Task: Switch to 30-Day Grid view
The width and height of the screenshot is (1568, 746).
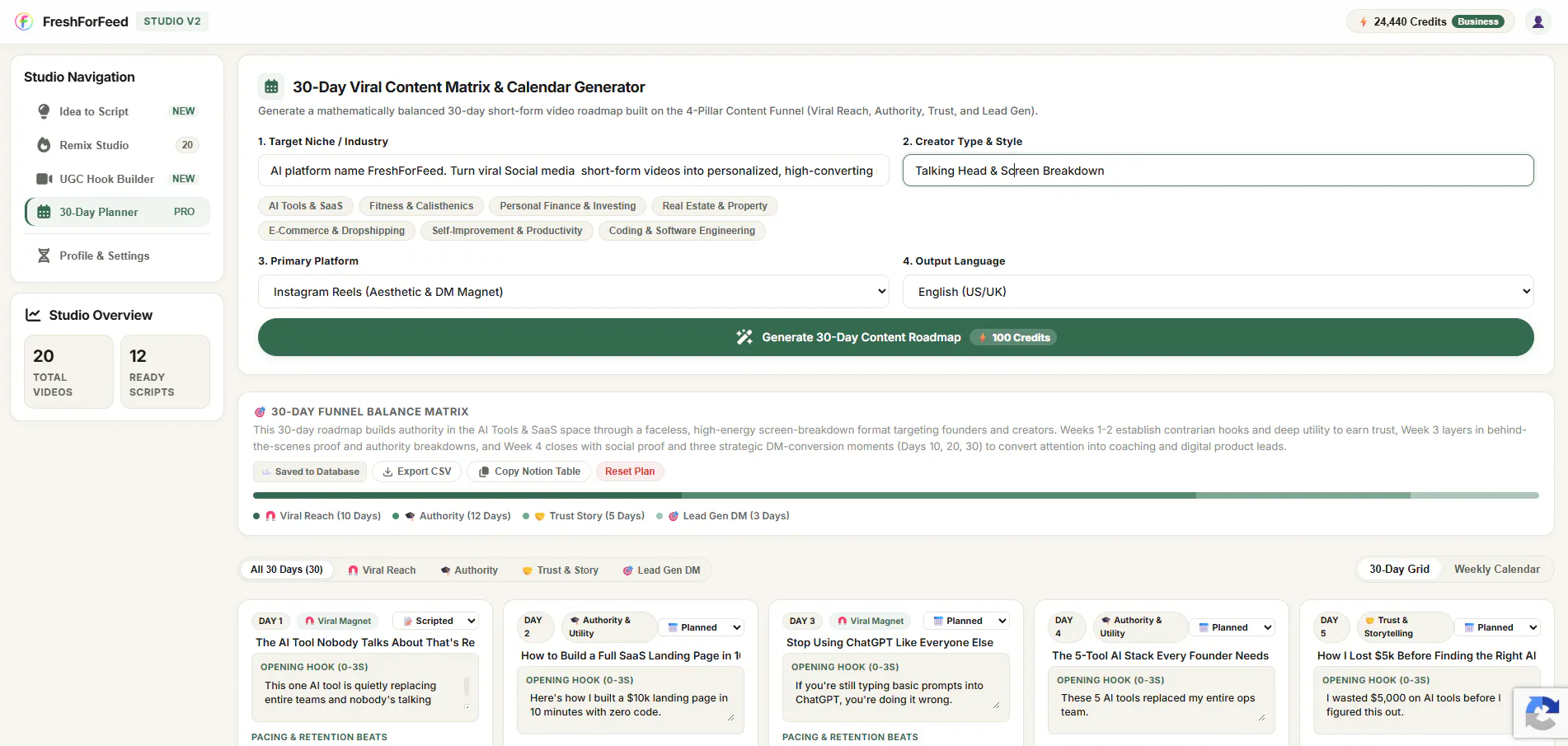Action: [x=1399, y=570]
